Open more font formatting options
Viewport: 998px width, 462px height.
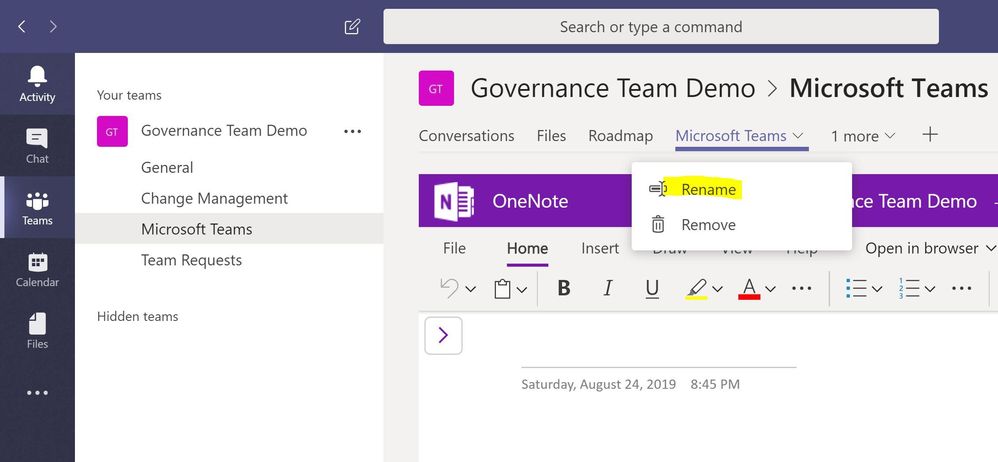point(801,288)
